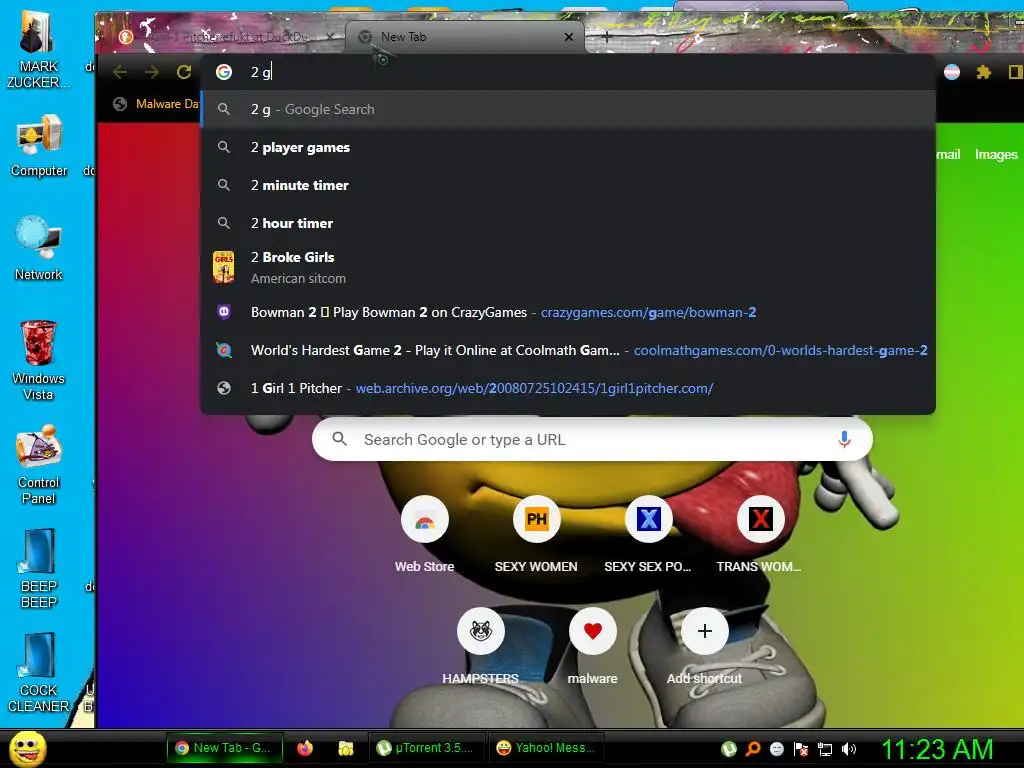The image size is (1024, 768).
Task: Open the Chrome extensions puzzle icon
Action: (x=984, y=72)
